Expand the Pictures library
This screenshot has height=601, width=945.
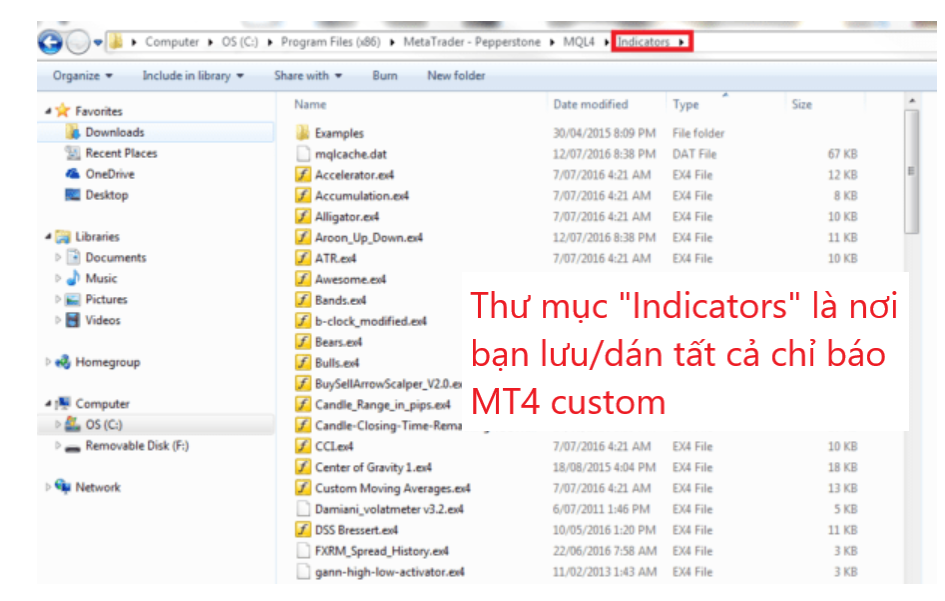(x=58, y=300)
